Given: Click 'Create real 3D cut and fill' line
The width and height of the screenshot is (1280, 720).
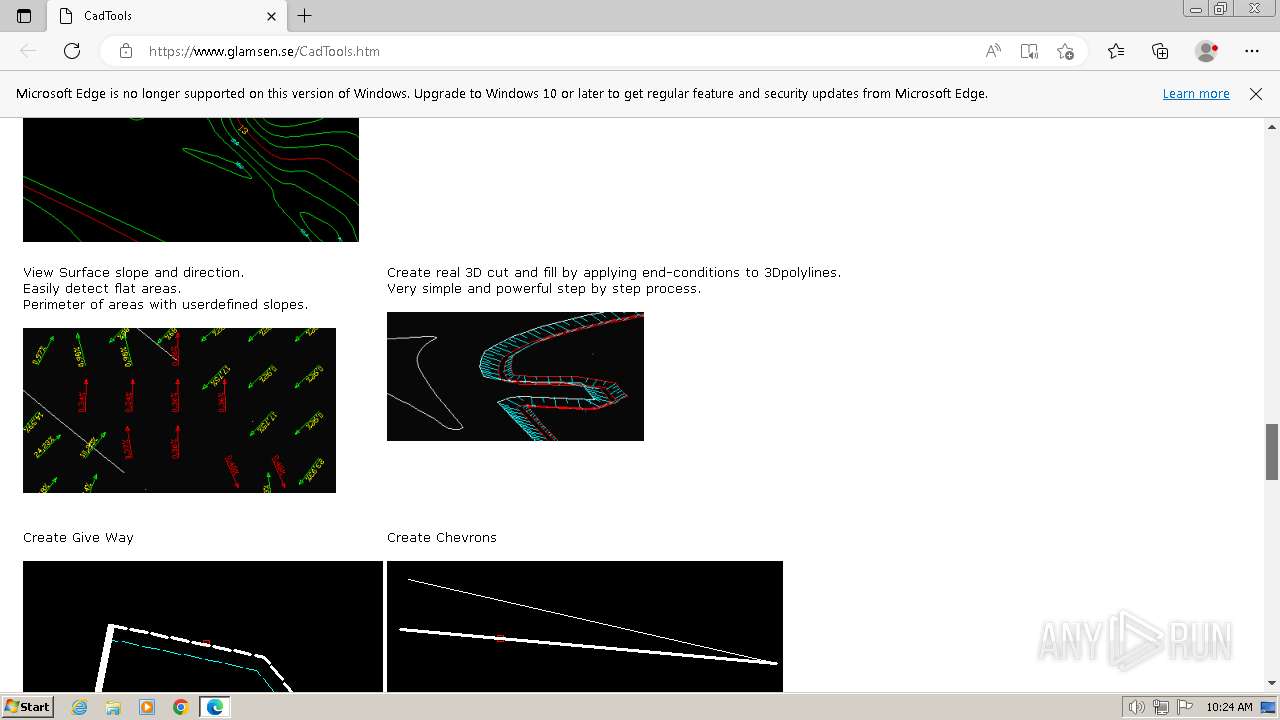Looking at the screenshot, I should pos(614,272).
